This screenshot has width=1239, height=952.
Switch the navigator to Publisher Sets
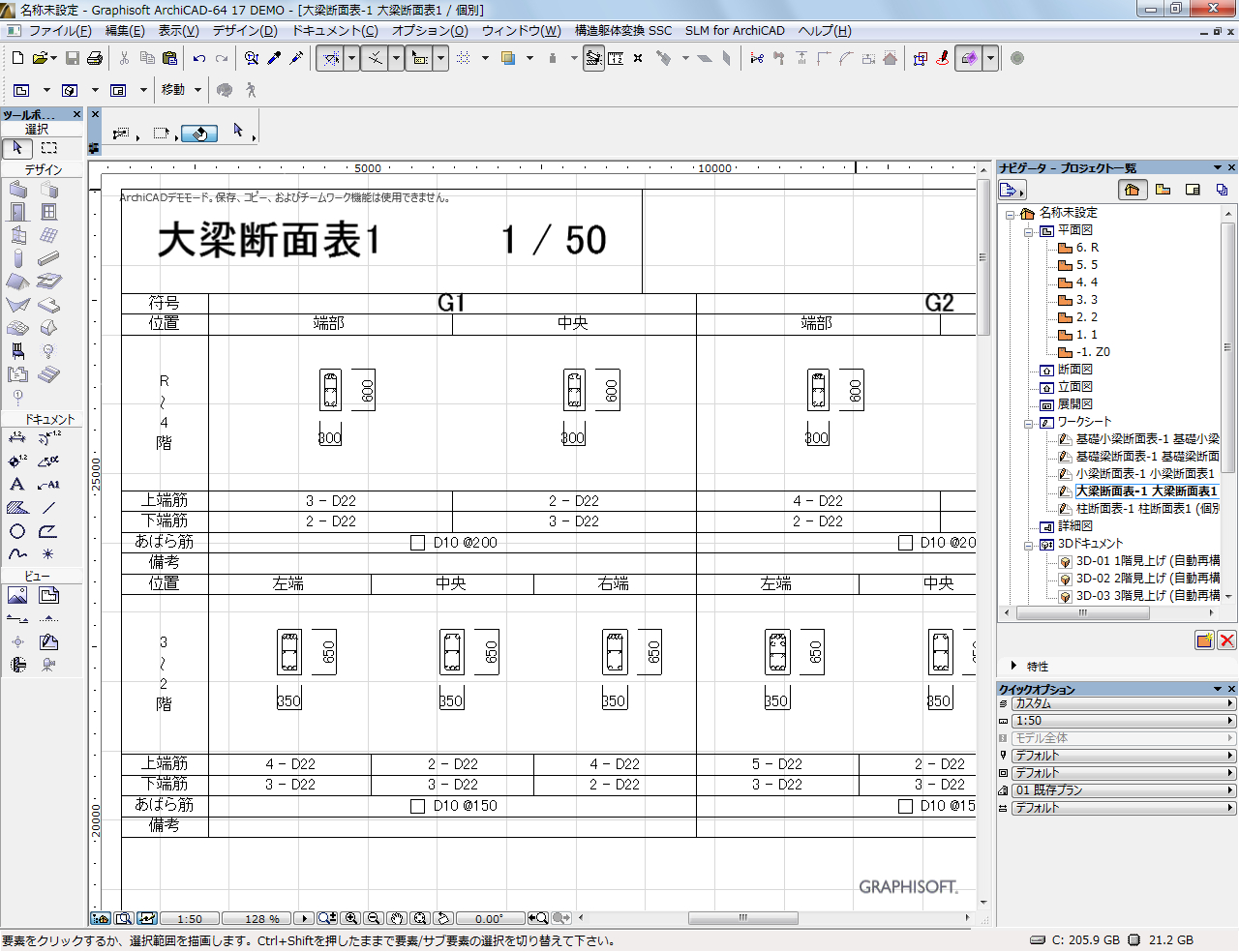(x=1223, y=190)
